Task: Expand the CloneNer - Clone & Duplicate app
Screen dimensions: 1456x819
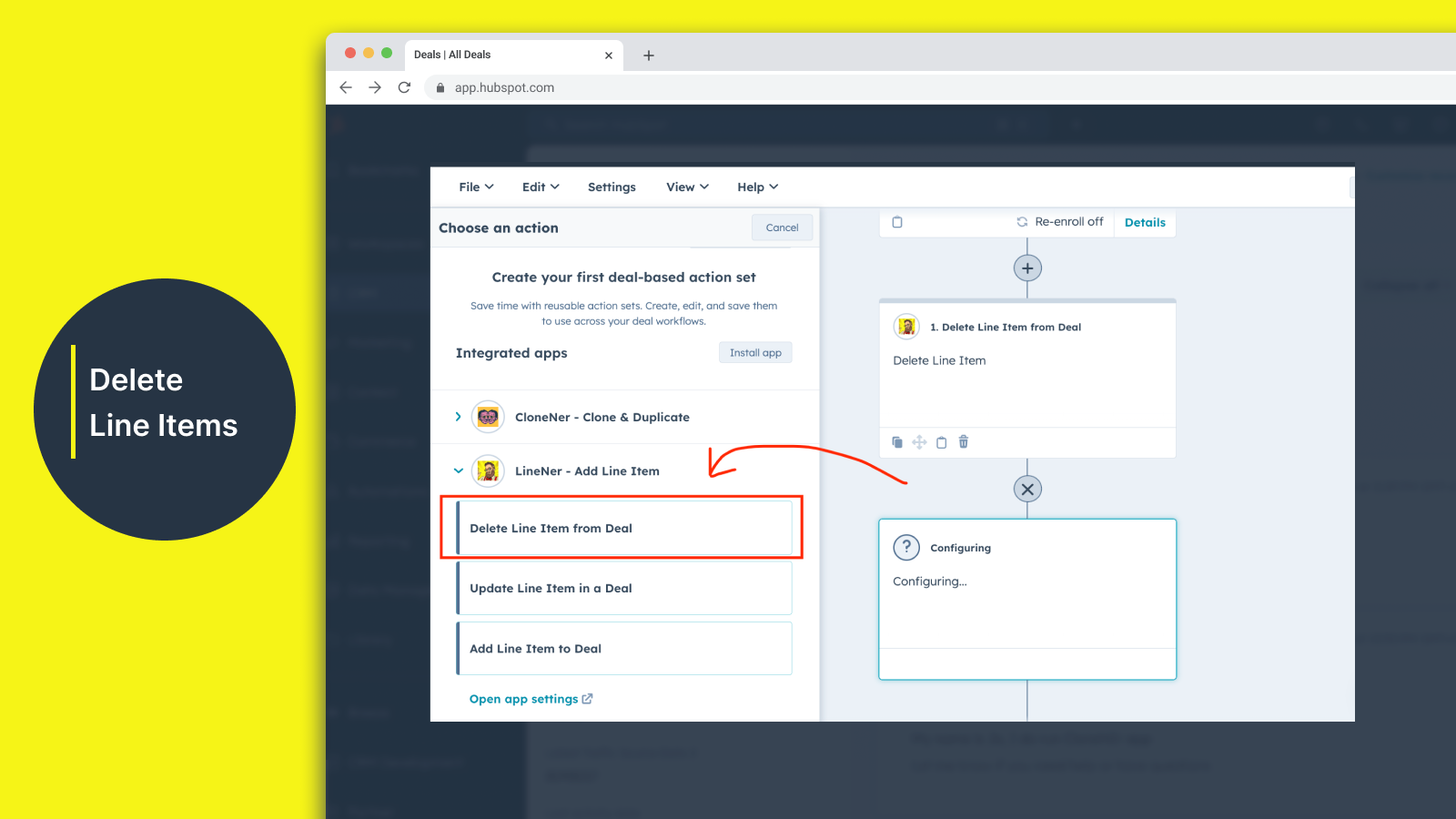Action: (458, 417)
